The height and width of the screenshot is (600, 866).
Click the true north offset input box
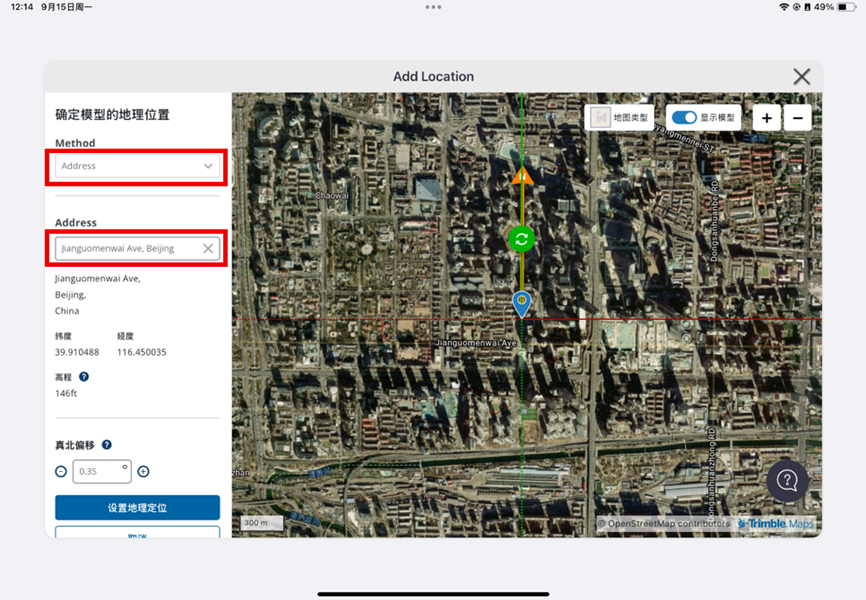pyautogui.click(x=100, y=472)
